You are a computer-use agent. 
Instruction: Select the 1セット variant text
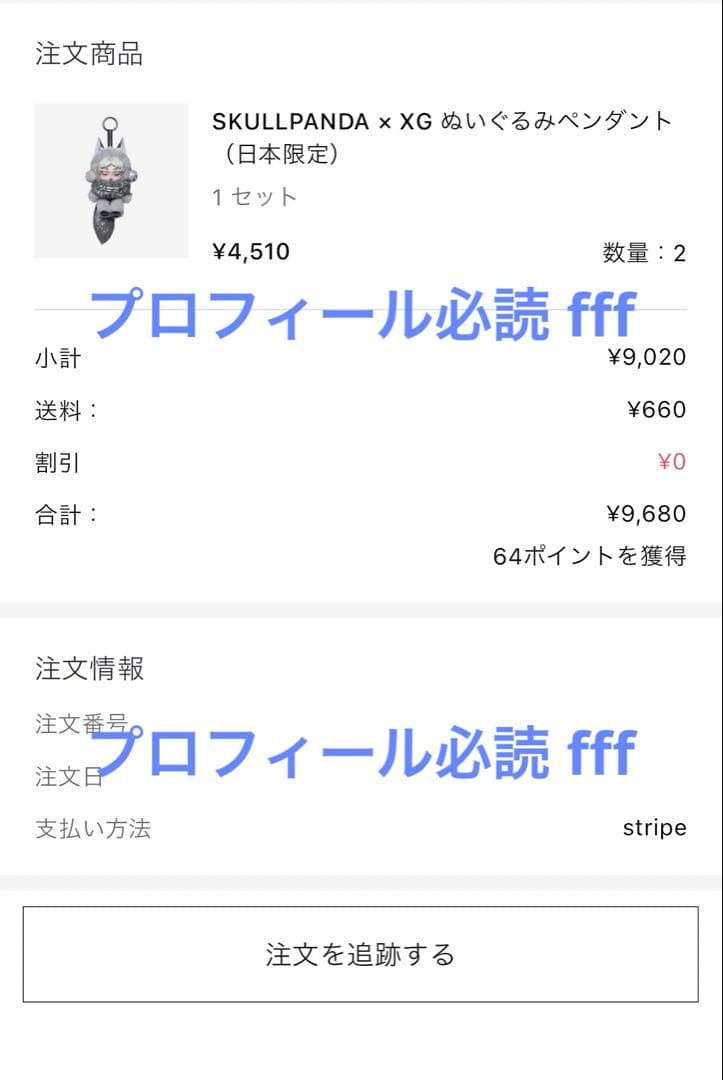point(254,197)
